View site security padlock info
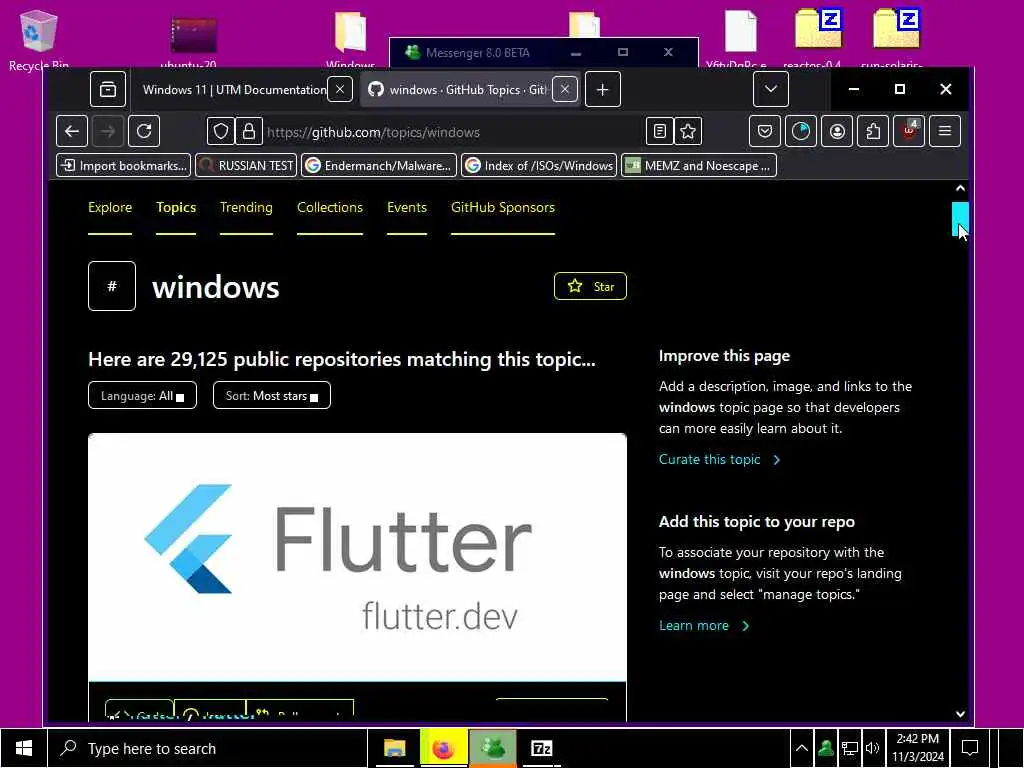 (x=249, y=132)
